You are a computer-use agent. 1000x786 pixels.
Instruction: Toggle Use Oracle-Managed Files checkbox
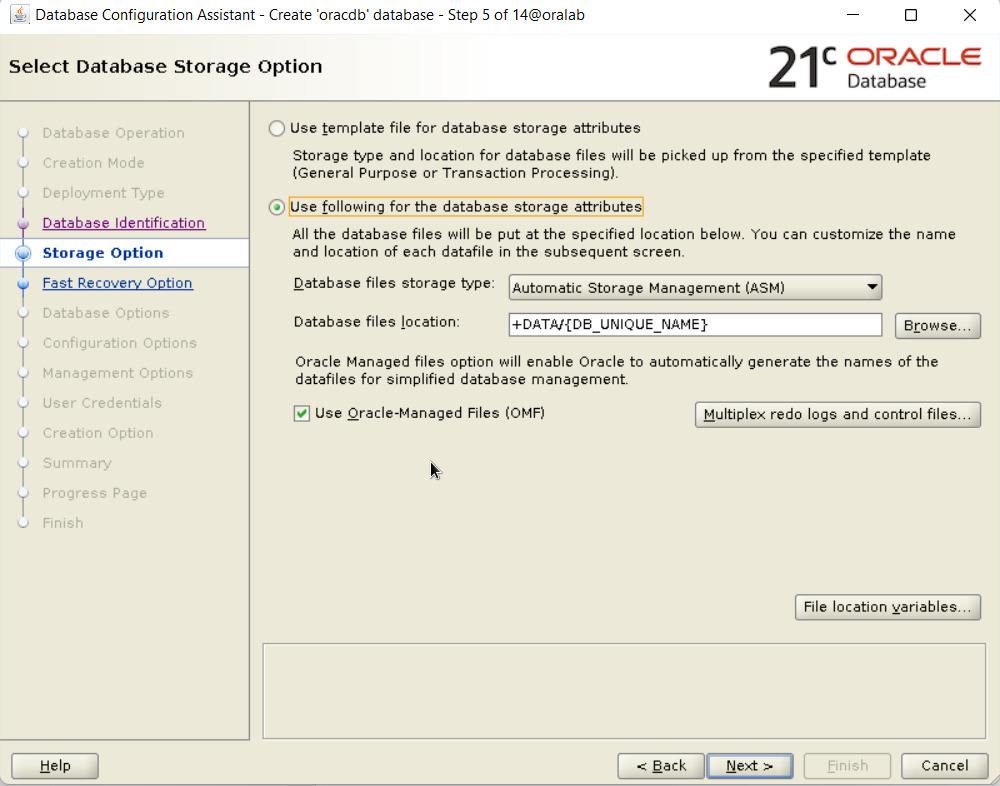(302, 413)
